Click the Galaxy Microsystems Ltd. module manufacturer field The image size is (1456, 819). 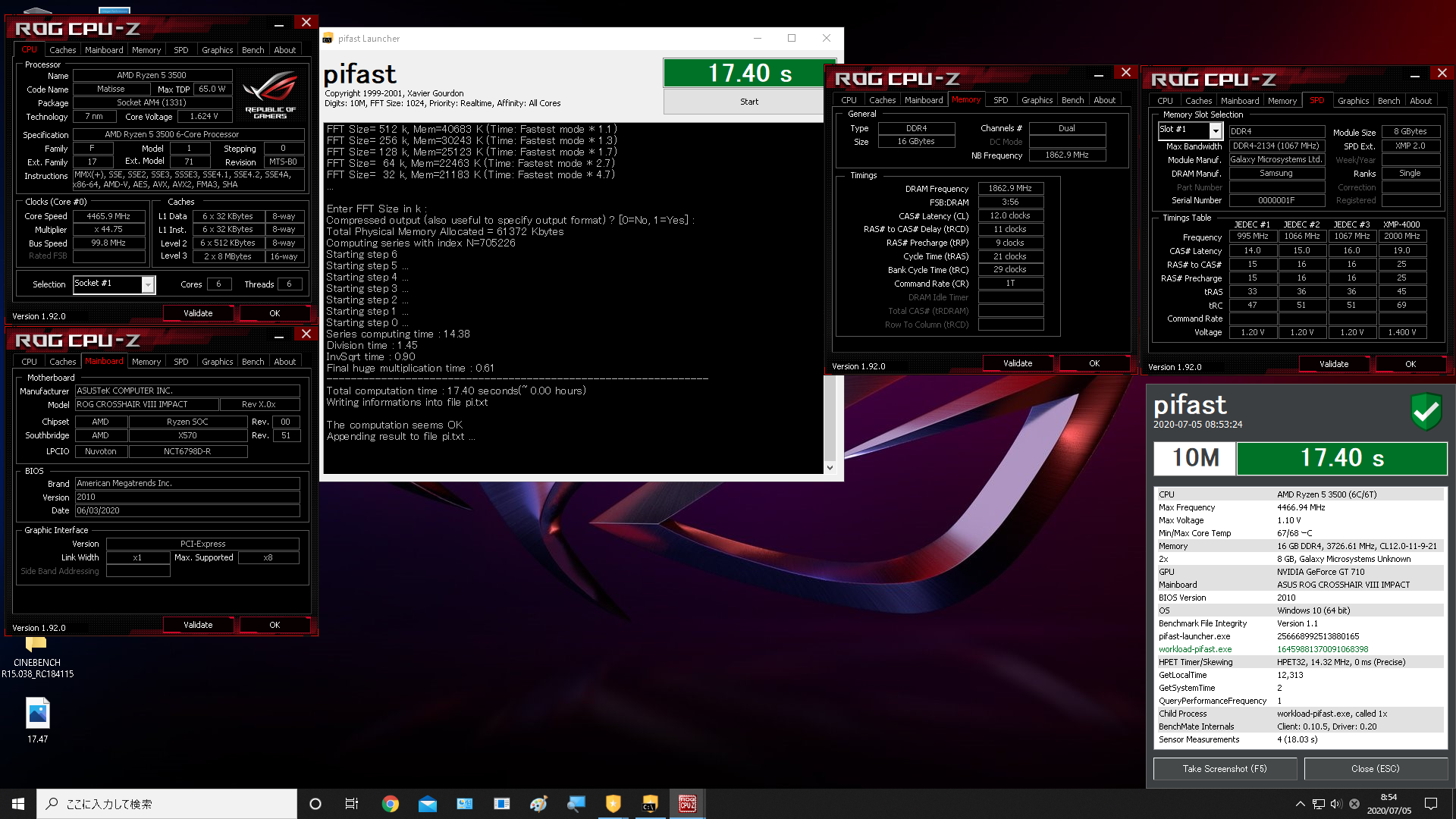click(1276, 159)
